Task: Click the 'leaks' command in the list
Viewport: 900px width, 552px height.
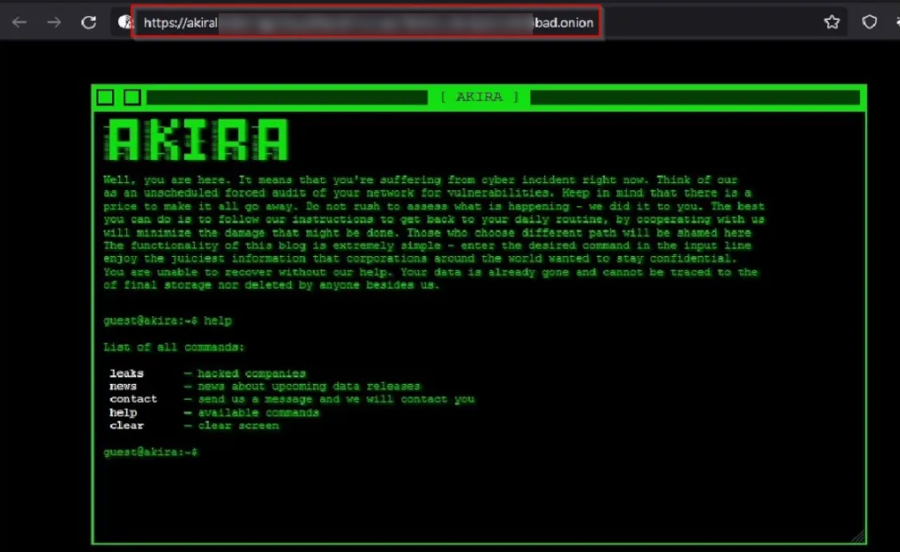Action: pyautogui.click(x=126, y=373)
